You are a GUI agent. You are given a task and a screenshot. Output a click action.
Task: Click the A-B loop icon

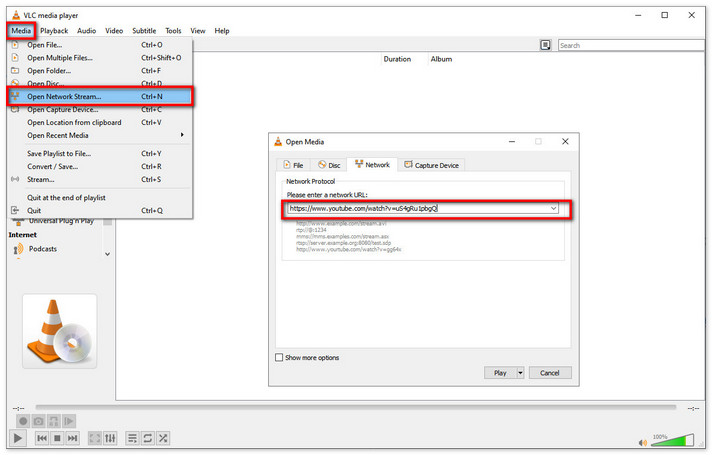pyautogui.click(x=54, y=421)
